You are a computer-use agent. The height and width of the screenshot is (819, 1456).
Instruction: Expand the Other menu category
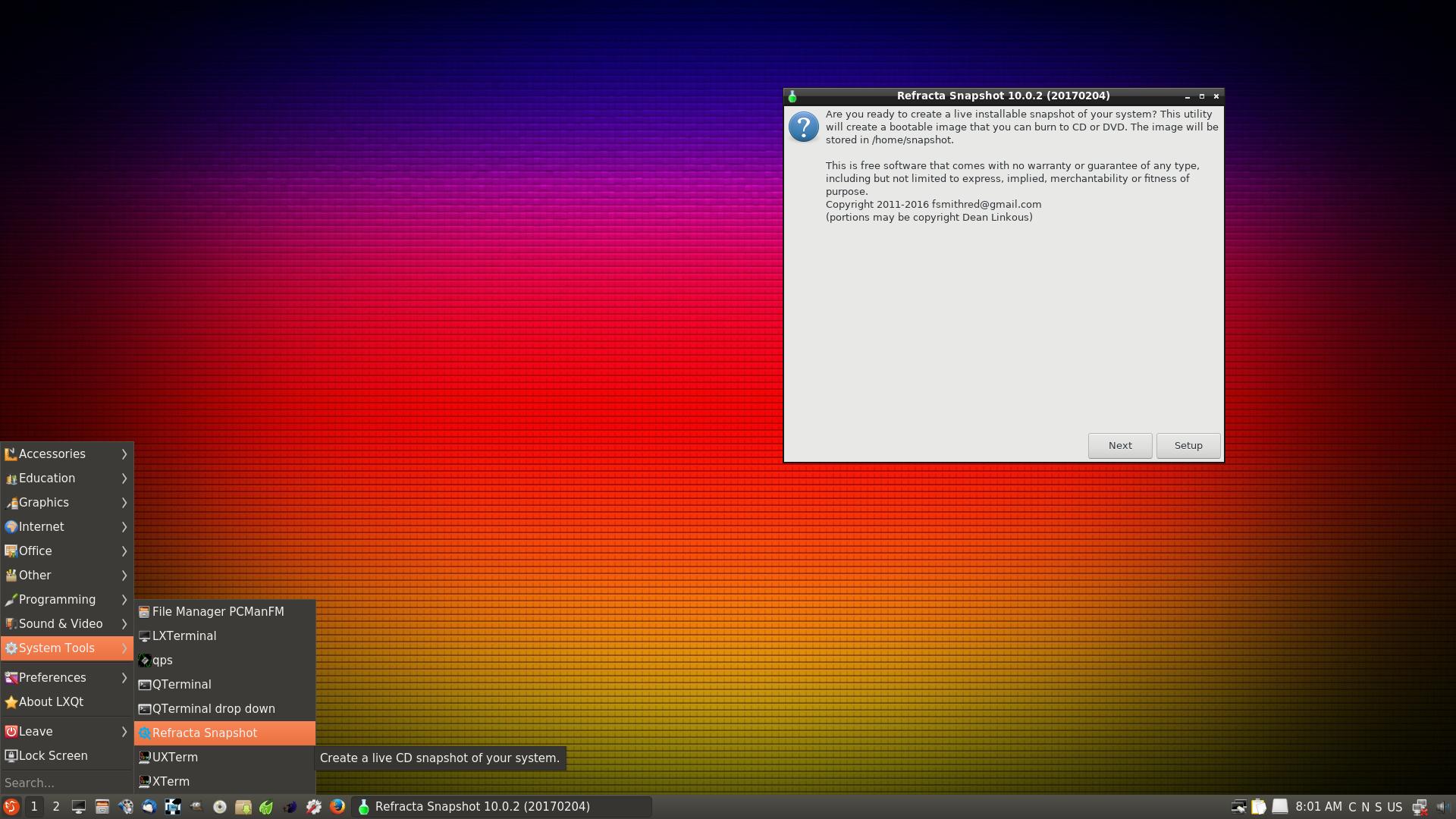tap(67, 576)
